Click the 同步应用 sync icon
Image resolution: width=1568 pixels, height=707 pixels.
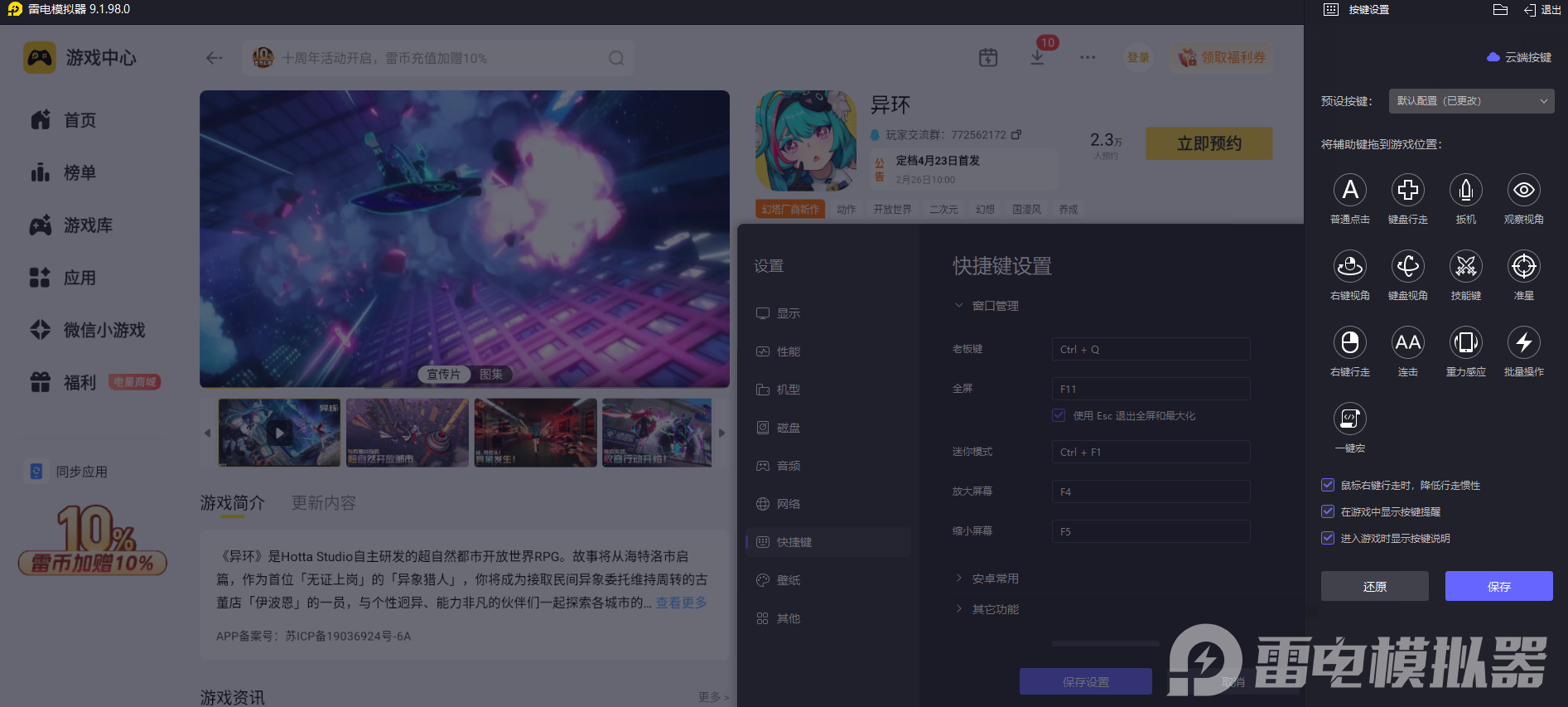click(x=36, y=471)
